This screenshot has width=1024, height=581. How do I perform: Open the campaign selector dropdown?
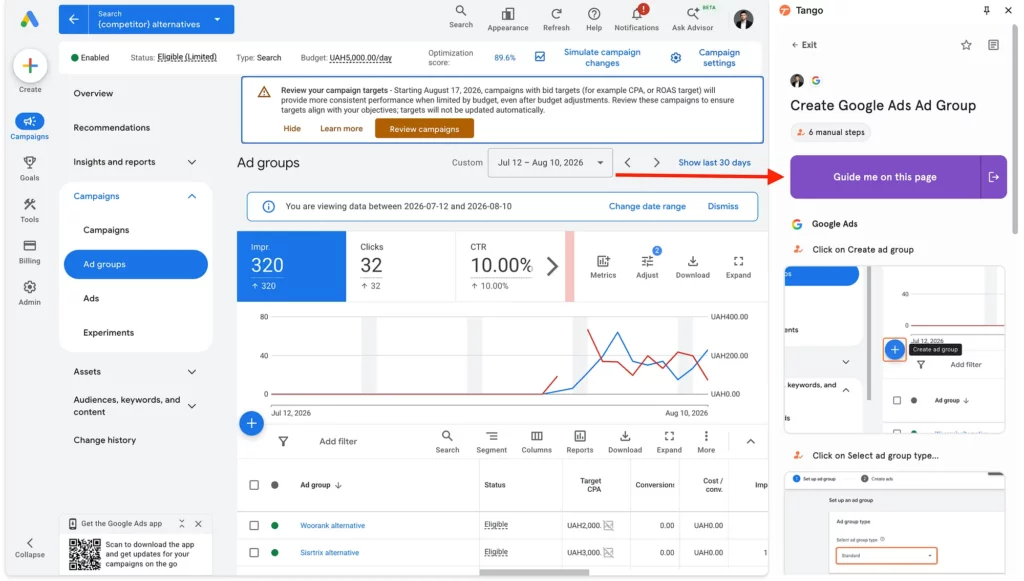[160, 20]
